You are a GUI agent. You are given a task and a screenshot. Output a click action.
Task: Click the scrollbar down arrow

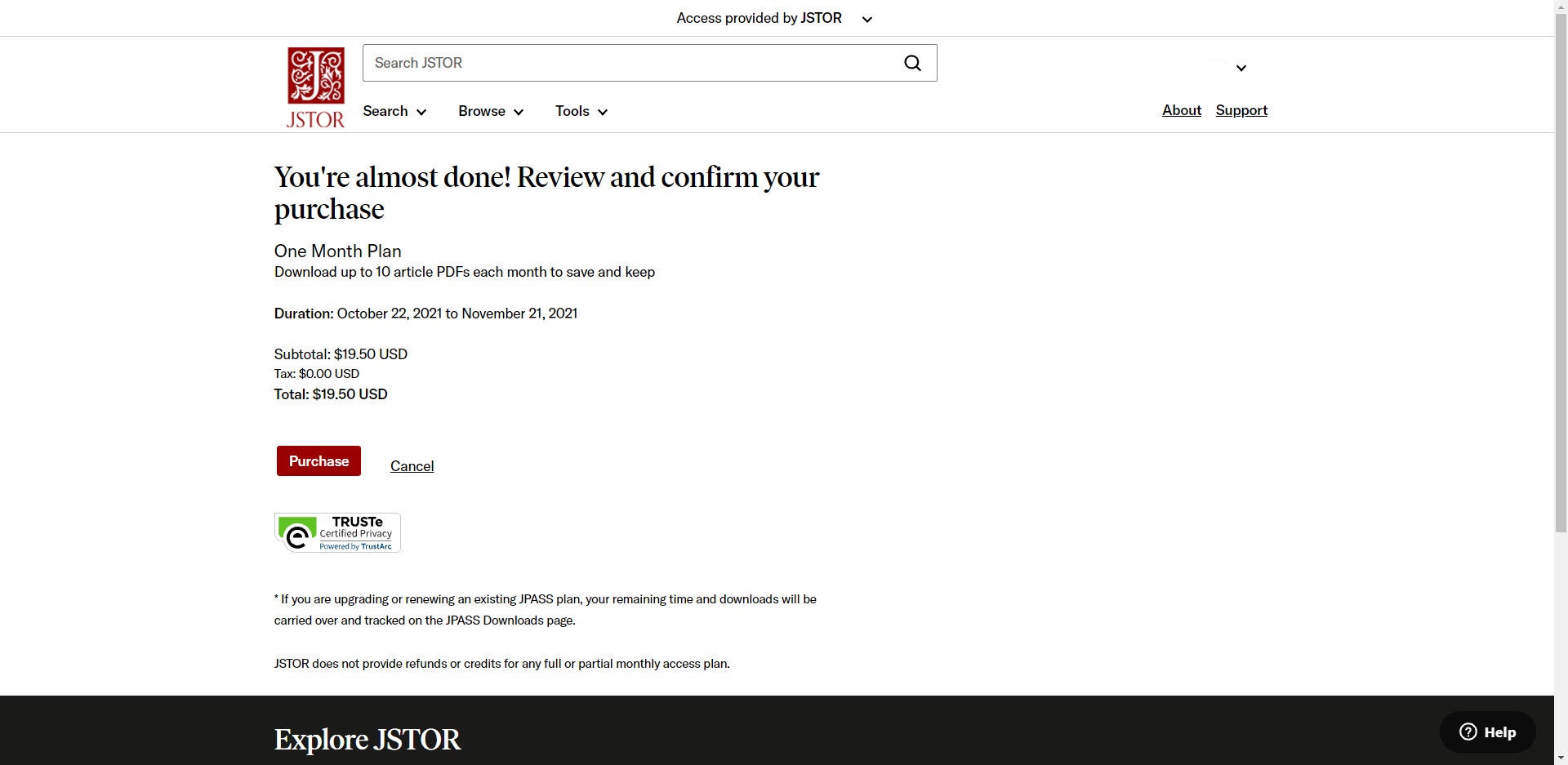1561,758
